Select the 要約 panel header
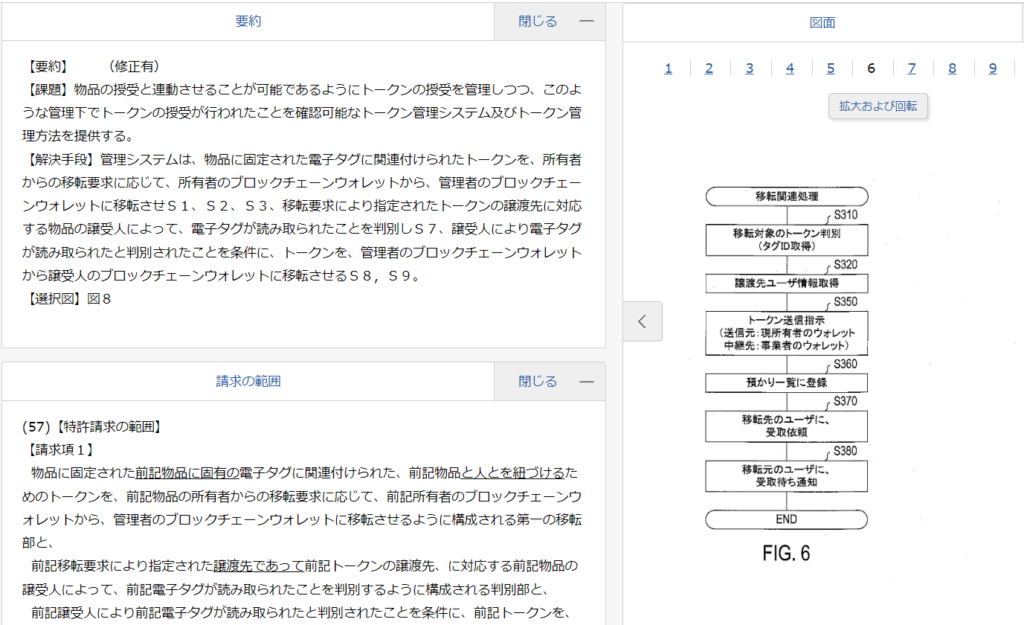Viewport: 1024px width, 625px height. (x=248, y=22)
